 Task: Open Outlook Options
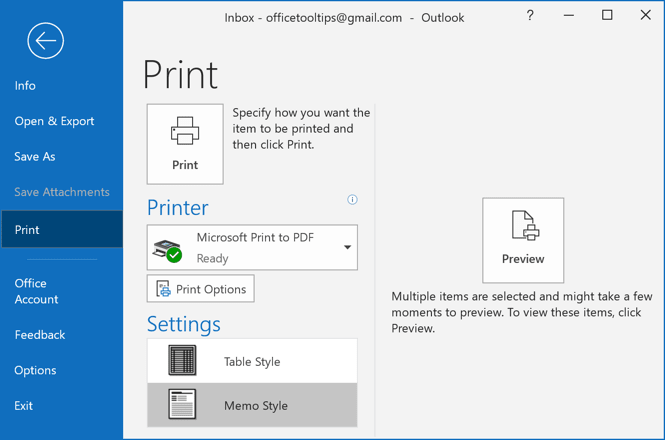35,370
